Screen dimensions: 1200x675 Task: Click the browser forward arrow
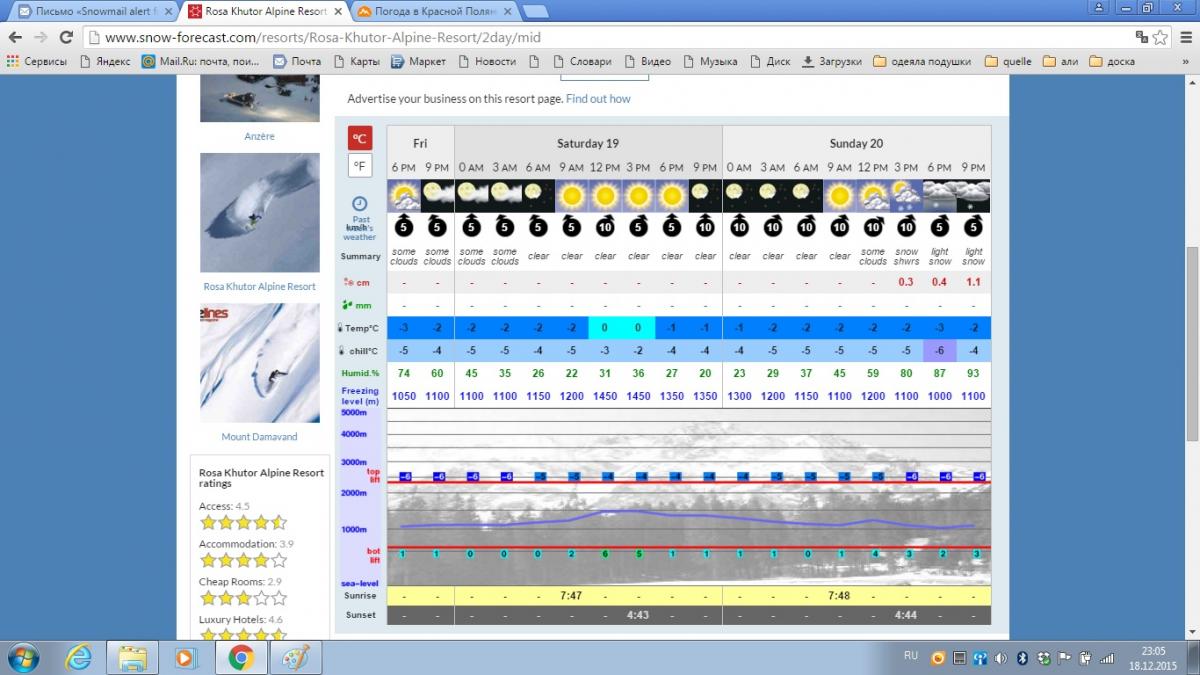coord(41,37)
